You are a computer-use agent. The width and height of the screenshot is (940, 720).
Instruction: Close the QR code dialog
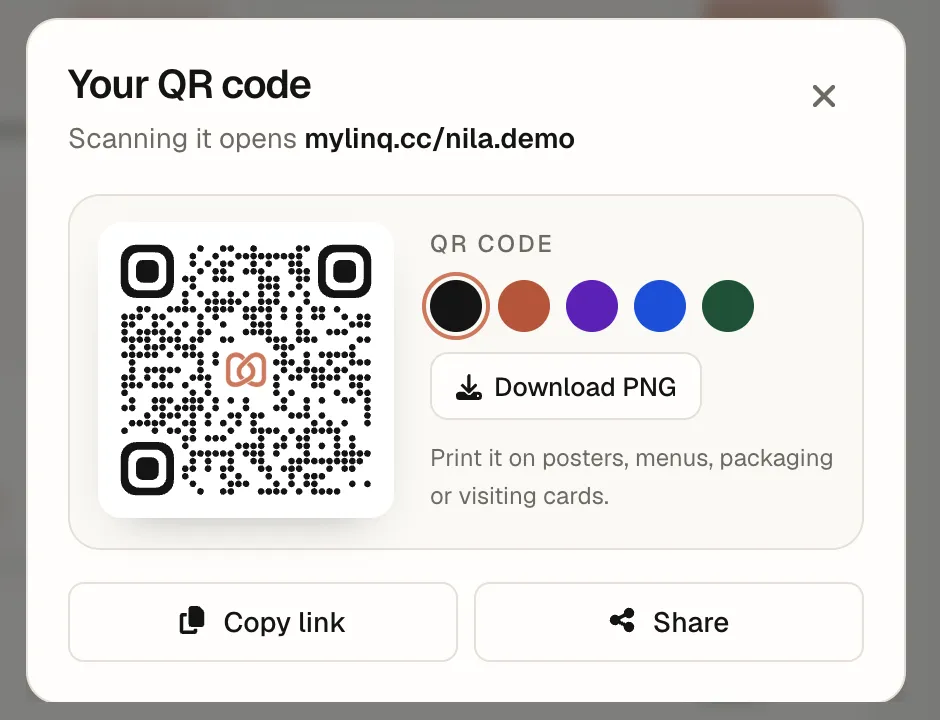824,96
